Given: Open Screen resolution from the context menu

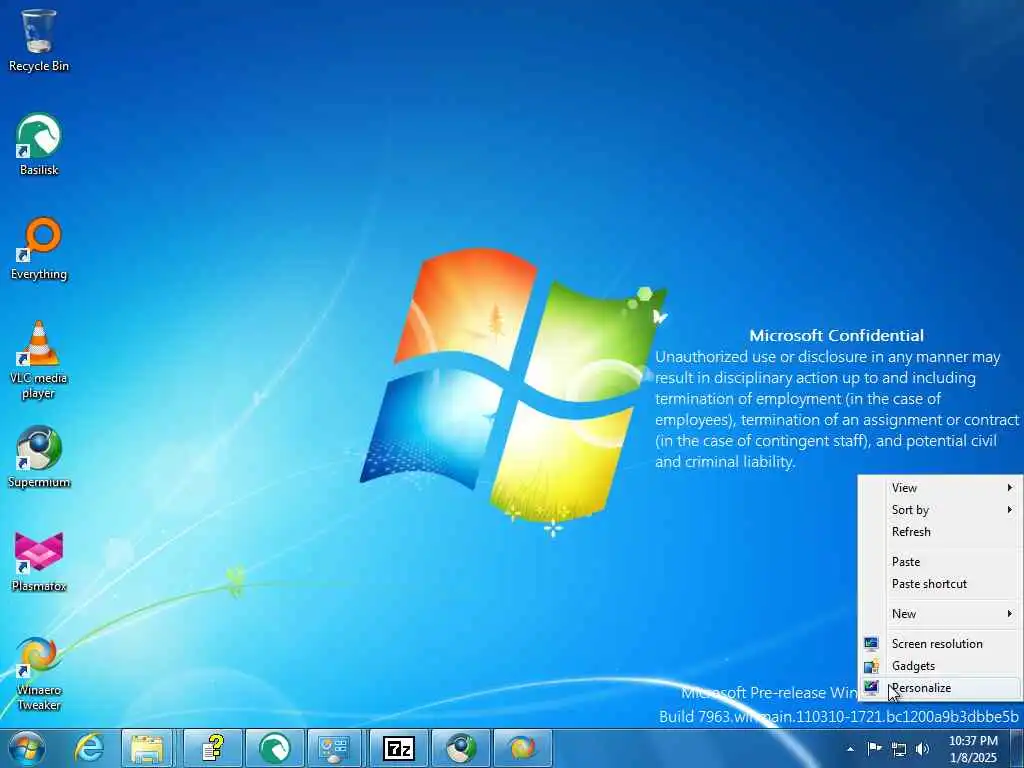Looking at the screenshot, I should click(940, 644).
